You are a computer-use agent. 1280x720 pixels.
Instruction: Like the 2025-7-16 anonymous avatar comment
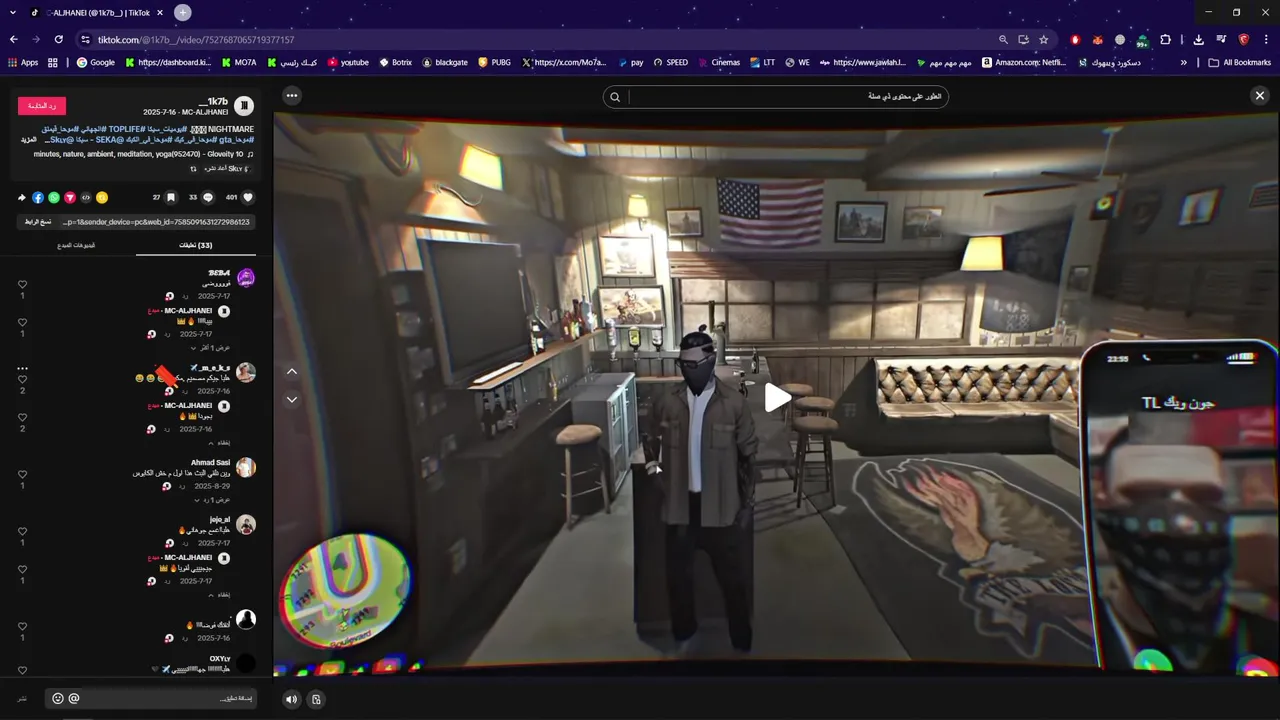coord(22,627)
